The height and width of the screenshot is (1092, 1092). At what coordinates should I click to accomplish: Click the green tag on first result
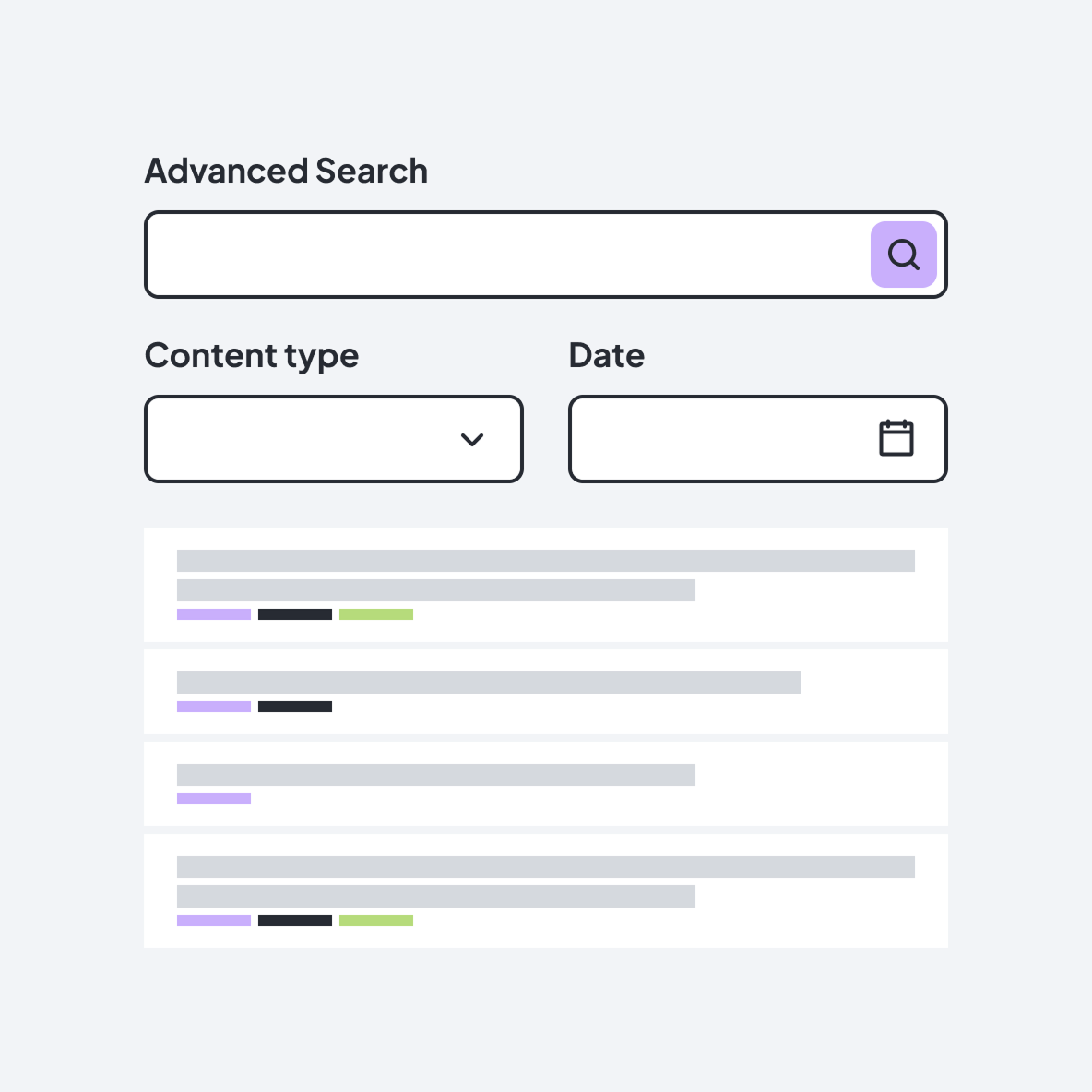click(x=376, y=614)
